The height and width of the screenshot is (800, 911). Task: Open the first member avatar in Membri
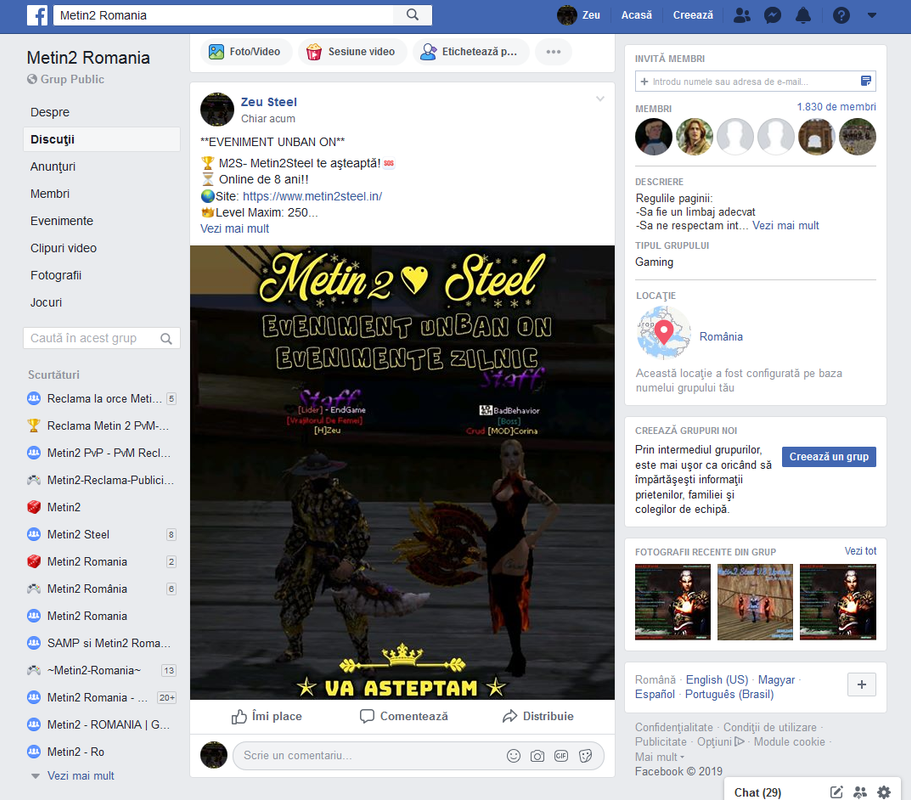pyautogui.click(x=654, y=137)
